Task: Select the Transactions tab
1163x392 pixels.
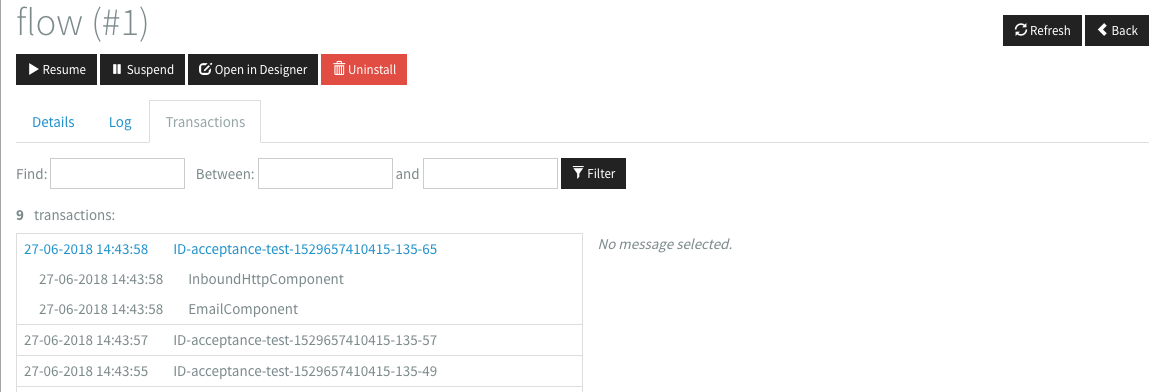Action: click(x=205, y=122)
